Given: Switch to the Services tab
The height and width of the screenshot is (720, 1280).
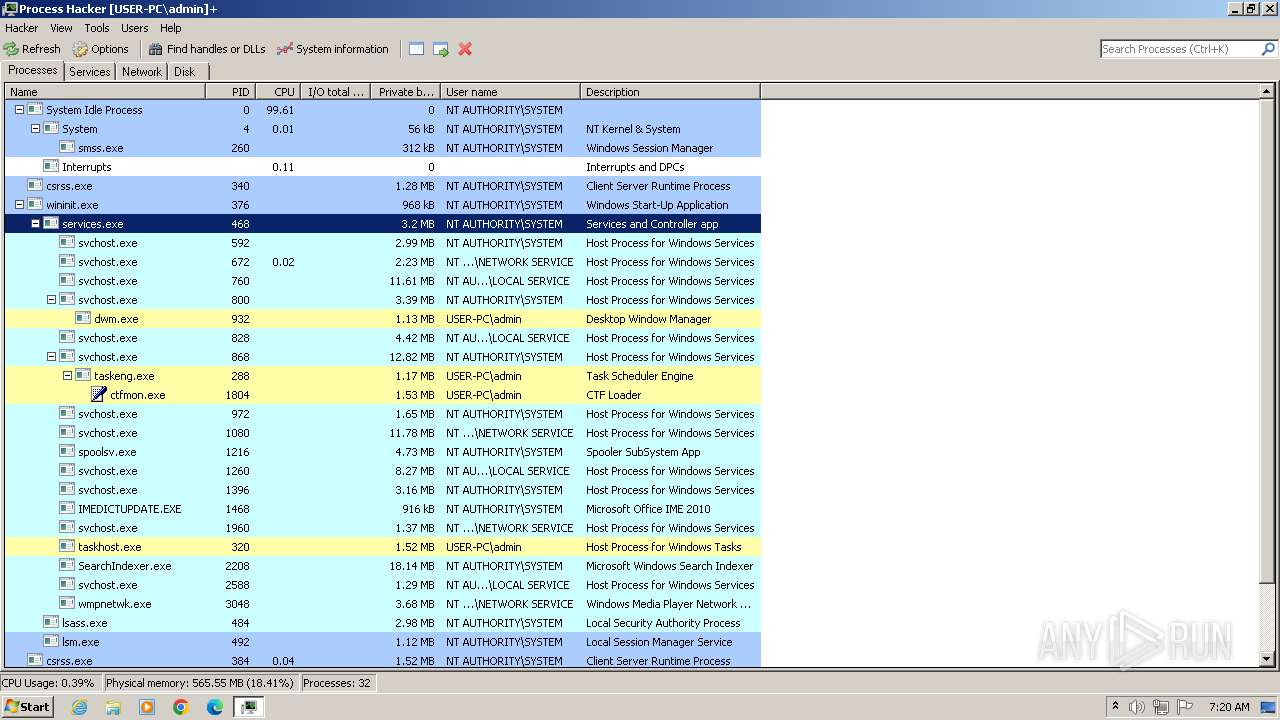Looking at the screenshot, I should coord(90,72).
